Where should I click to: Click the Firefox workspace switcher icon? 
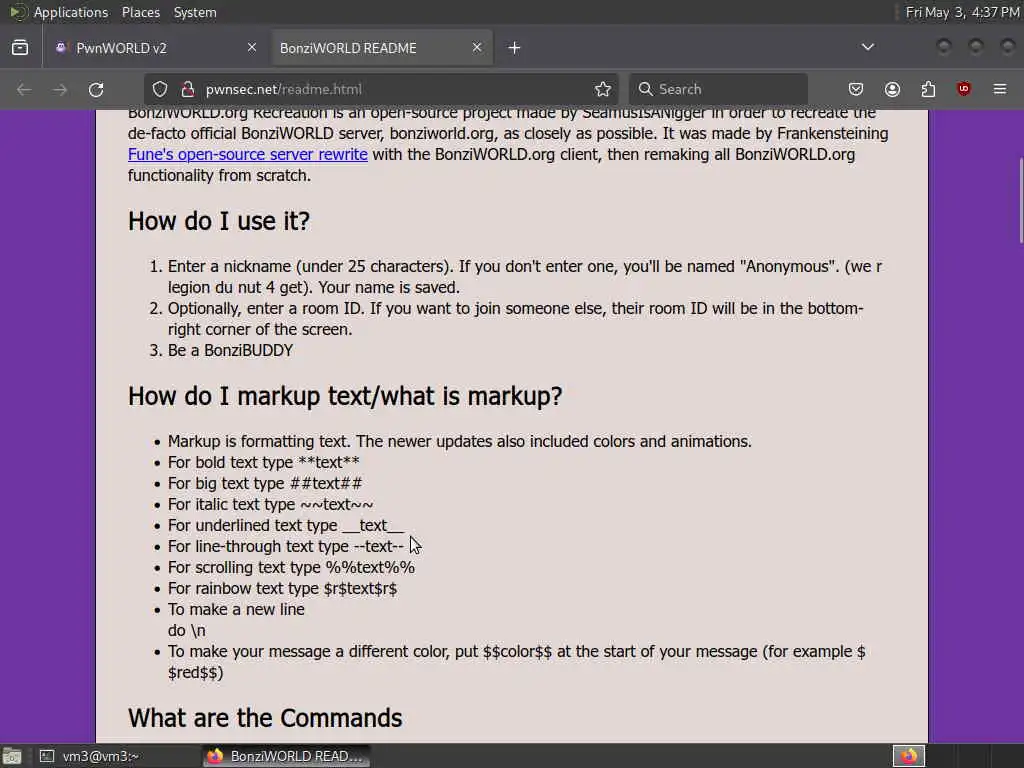tap(909, 756)
